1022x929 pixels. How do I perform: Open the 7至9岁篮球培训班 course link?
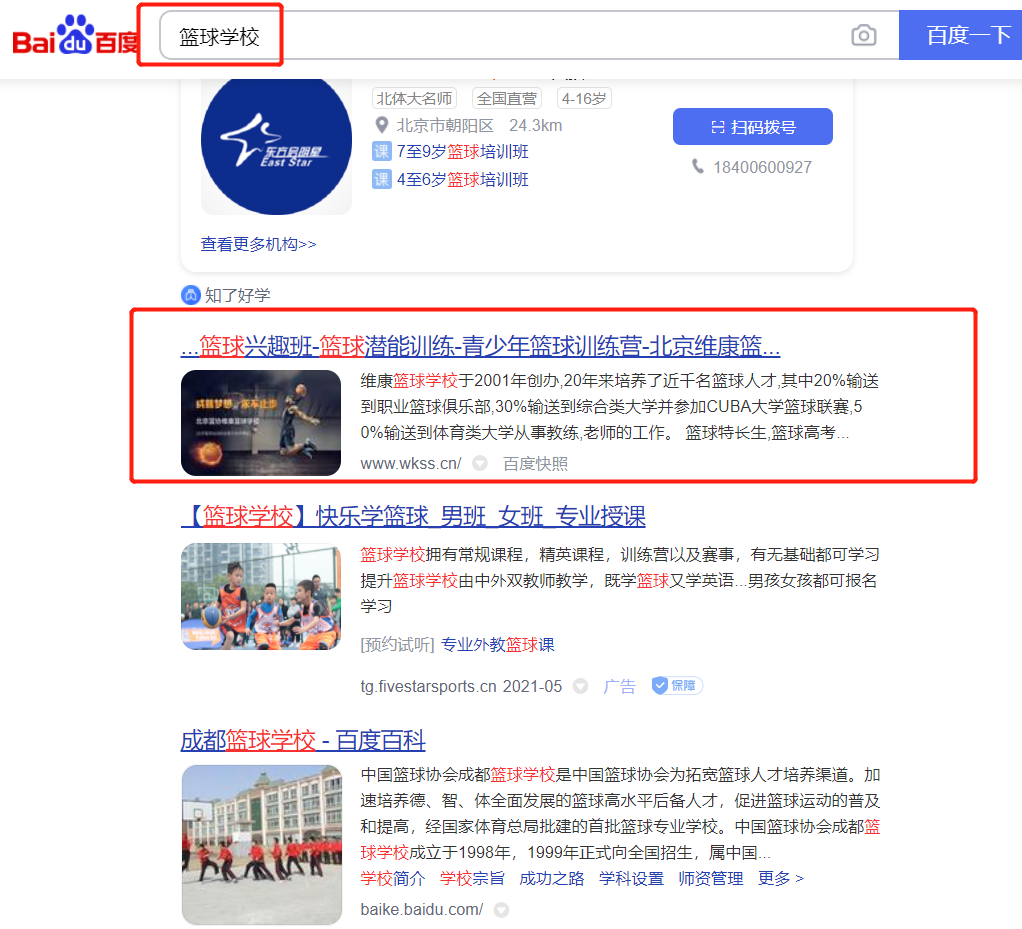462,152
